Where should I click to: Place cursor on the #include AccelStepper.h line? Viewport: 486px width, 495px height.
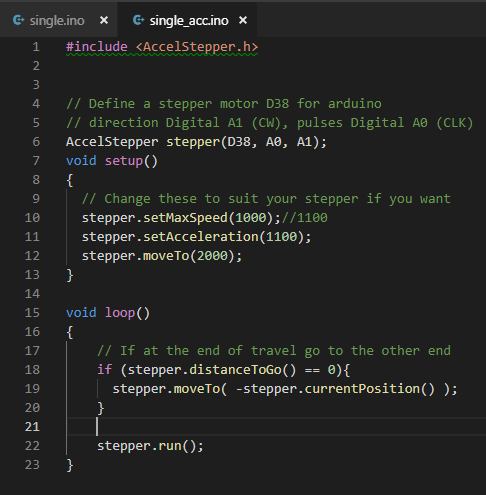coord(162,47)
